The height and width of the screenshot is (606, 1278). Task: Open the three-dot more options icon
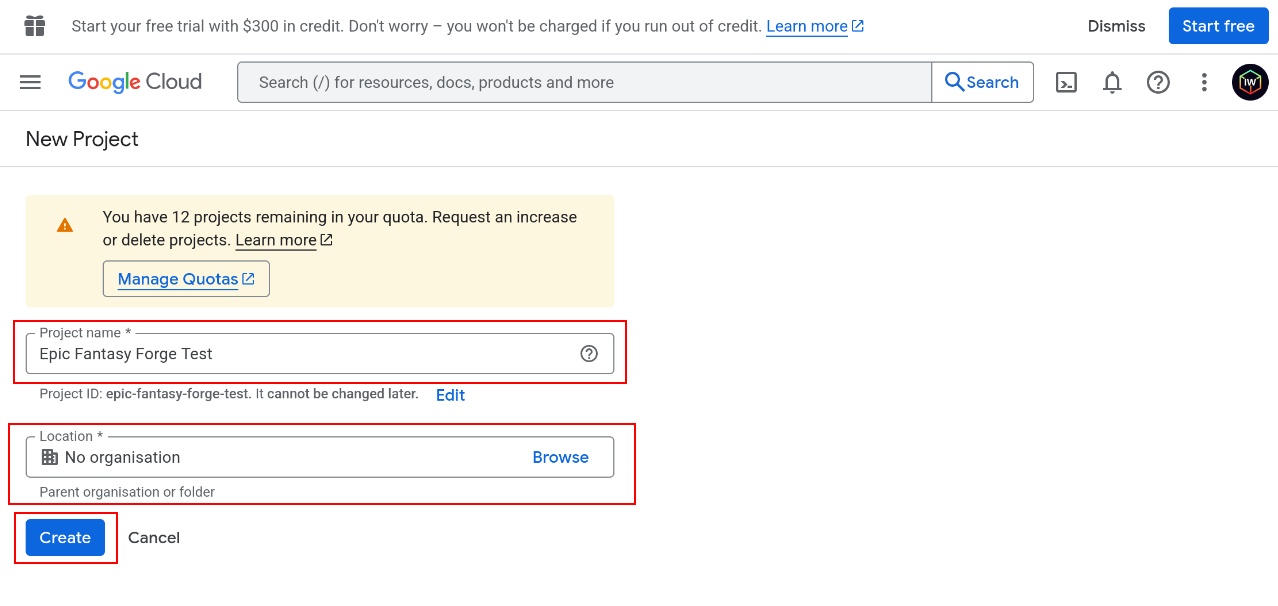click(x=1204, y=82)
